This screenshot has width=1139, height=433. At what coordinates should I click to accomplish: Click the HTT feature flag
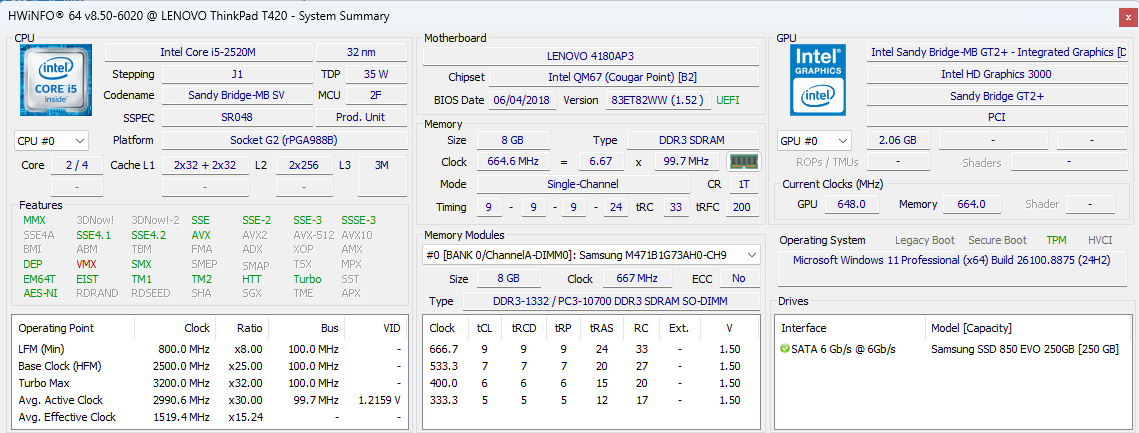[x=252, y=279]
